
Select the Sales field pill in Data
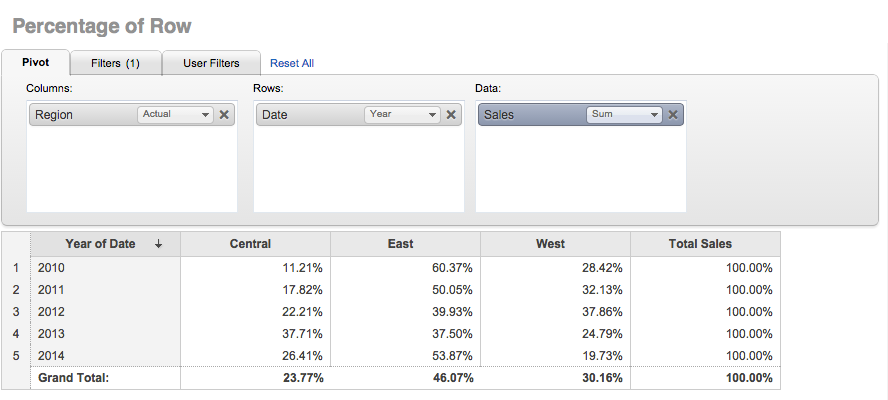pos(530,115)
